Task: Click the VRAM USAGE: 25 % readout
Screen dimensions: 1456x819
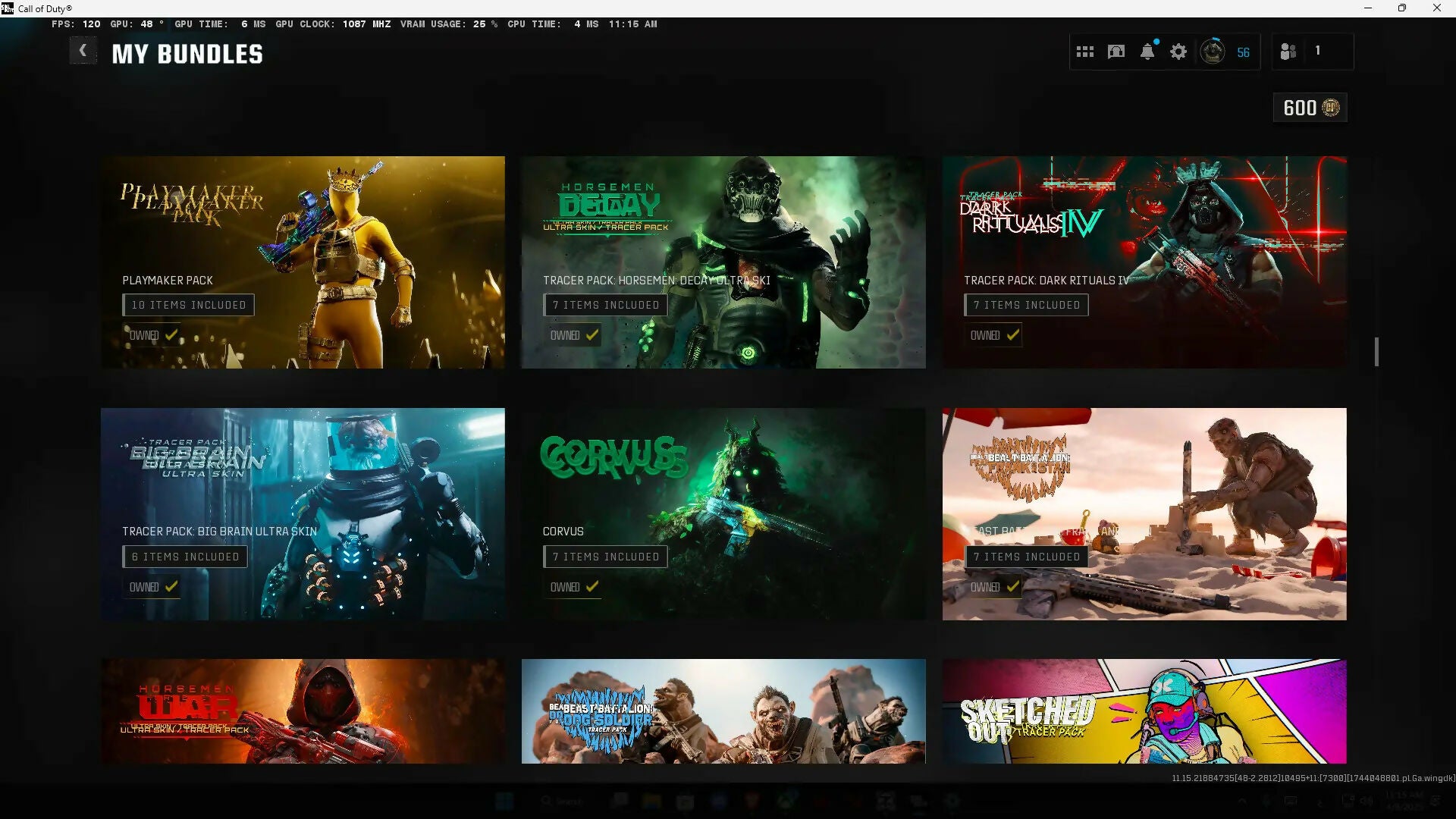Action: pyautogui.click(x=449, y=24)
